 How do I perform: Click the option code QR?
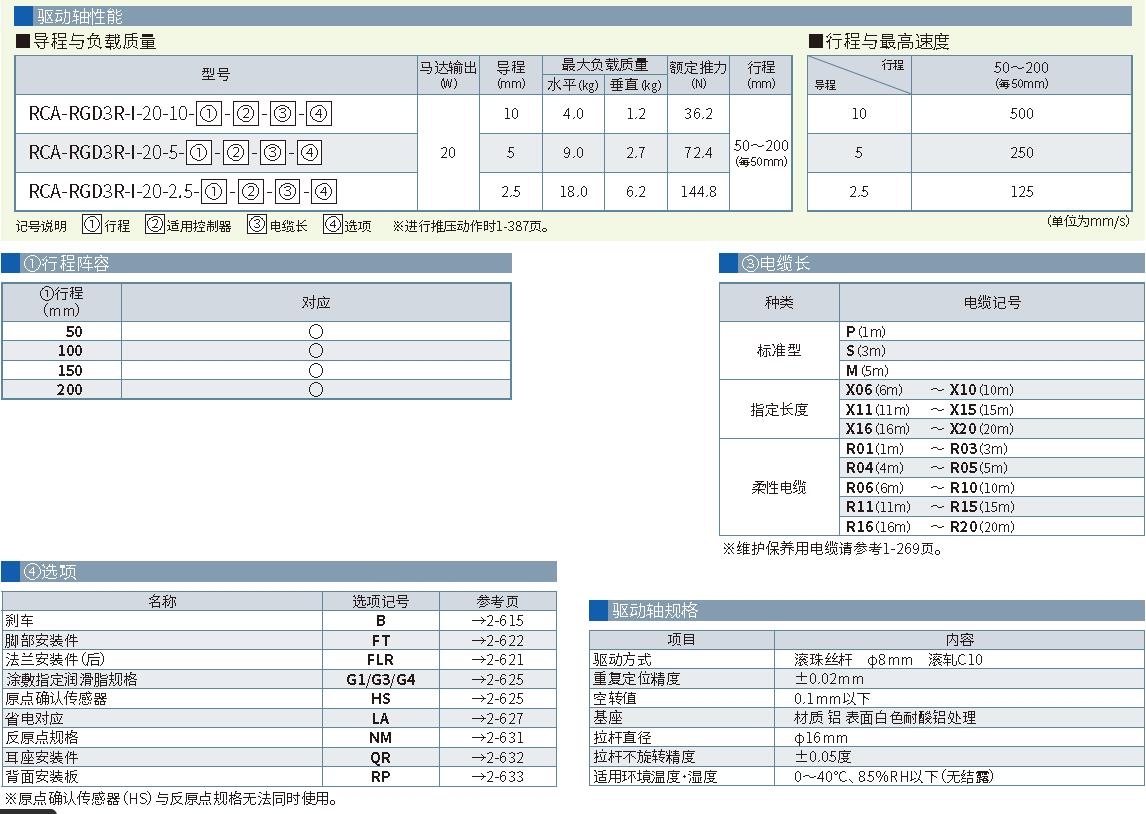pos(380,757)
